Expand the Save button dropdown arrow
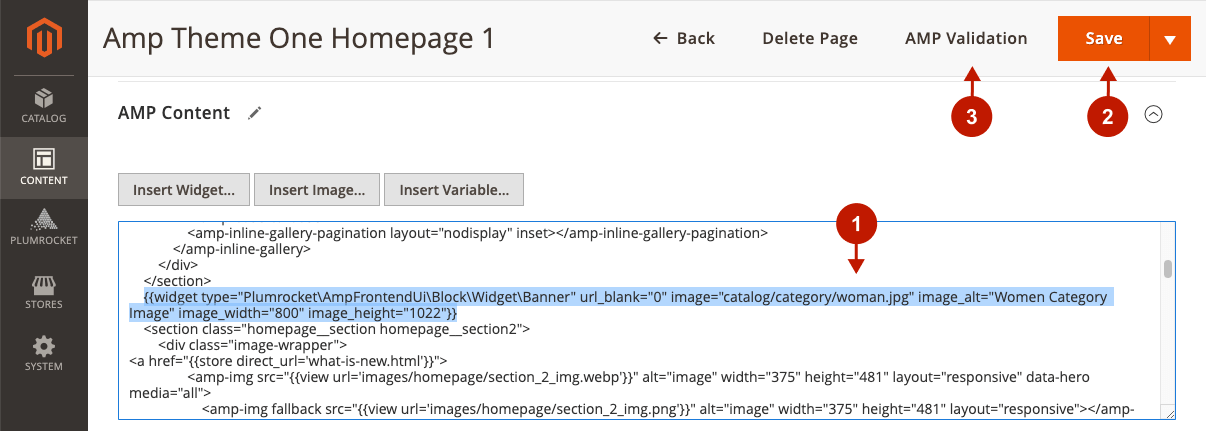The image size is (1206, 431). pos(1170,39)
